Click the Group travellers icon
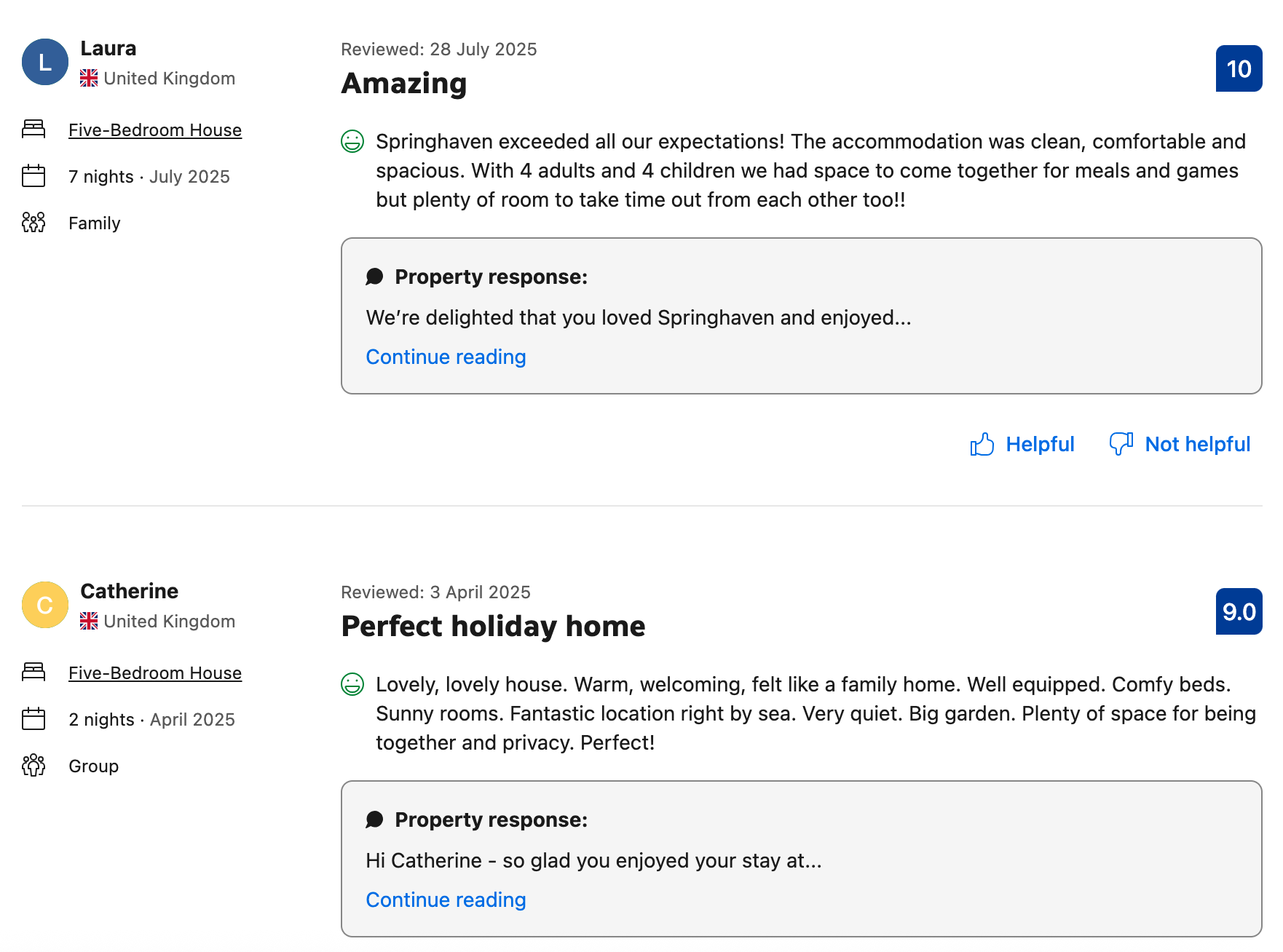 pos(33,766)
